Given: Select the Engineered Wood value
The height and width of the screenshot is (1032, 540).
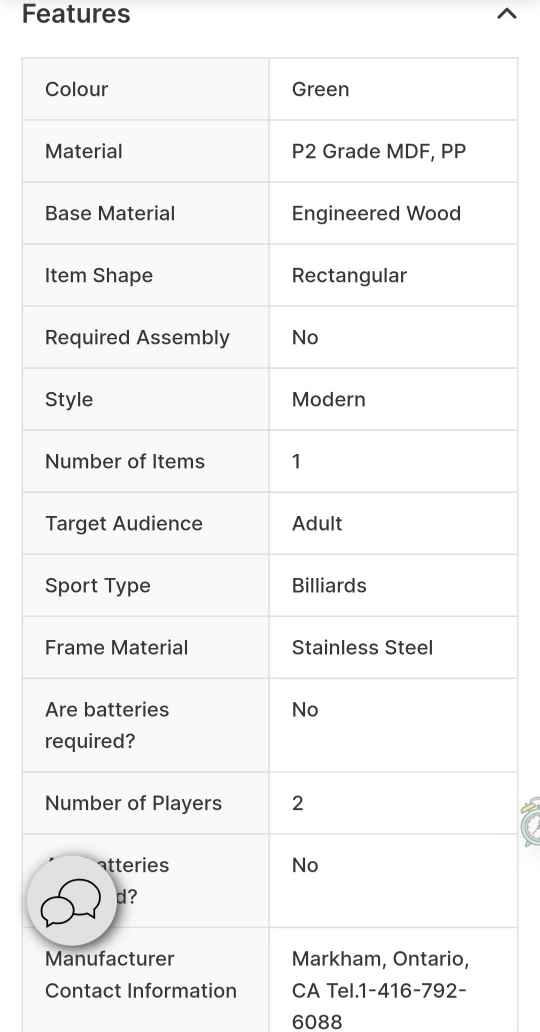Looking at the screenshot, I should [x=376, y=213].
